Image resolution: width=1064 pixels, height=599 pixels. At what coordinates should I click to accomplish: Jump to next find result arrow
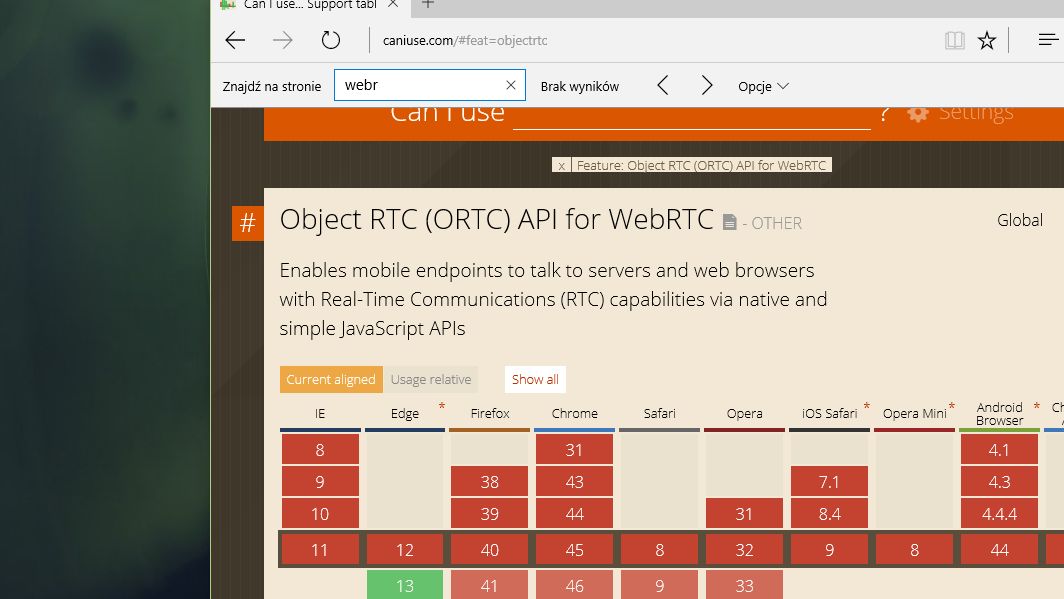[x=706, y=85]
